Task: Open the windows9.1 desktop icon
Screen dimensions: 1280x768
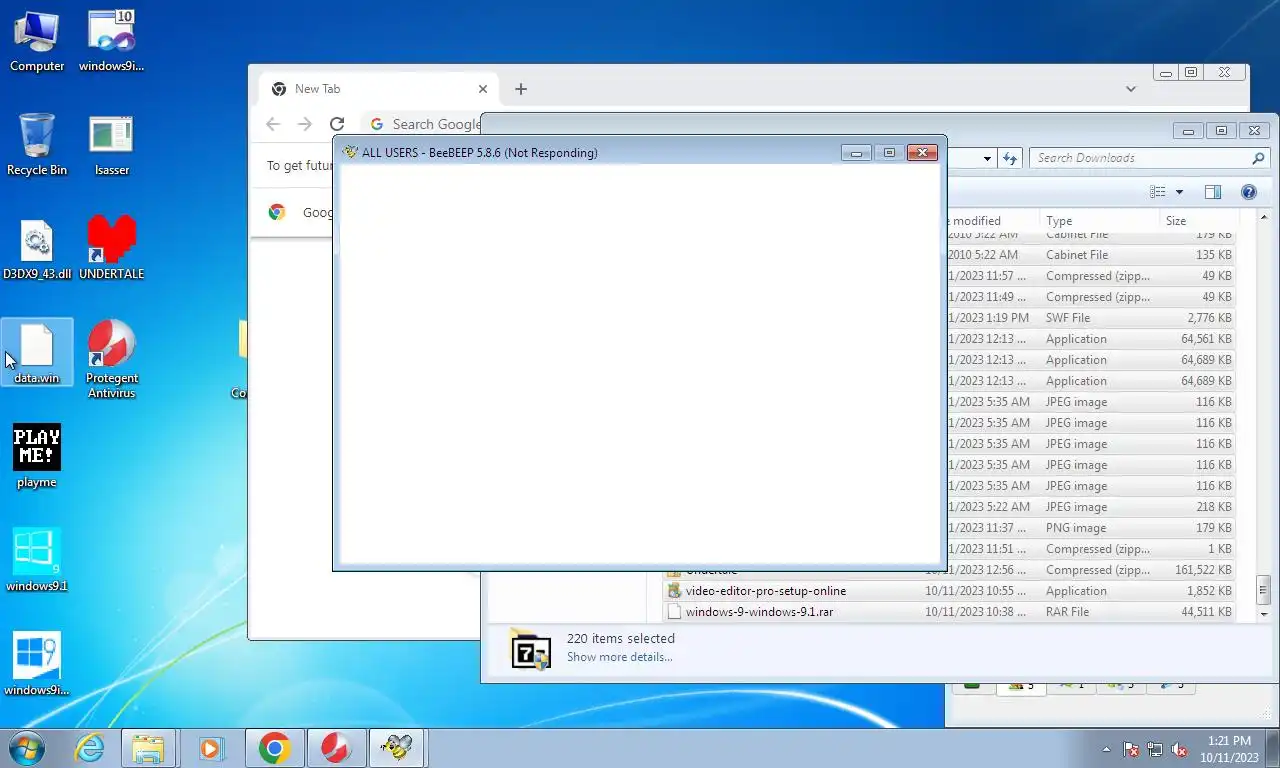Action: point(37,561)
